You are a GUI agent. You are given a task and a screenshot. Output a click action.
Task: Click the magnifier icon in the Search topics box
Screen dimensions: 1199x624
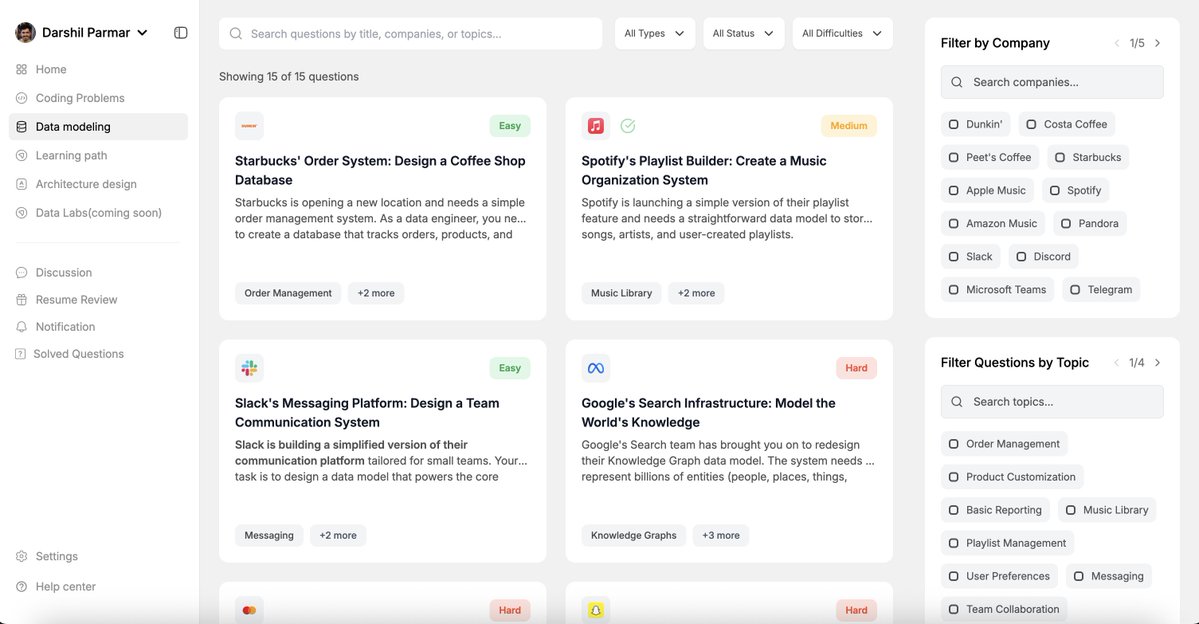click(x=957, y=401)
